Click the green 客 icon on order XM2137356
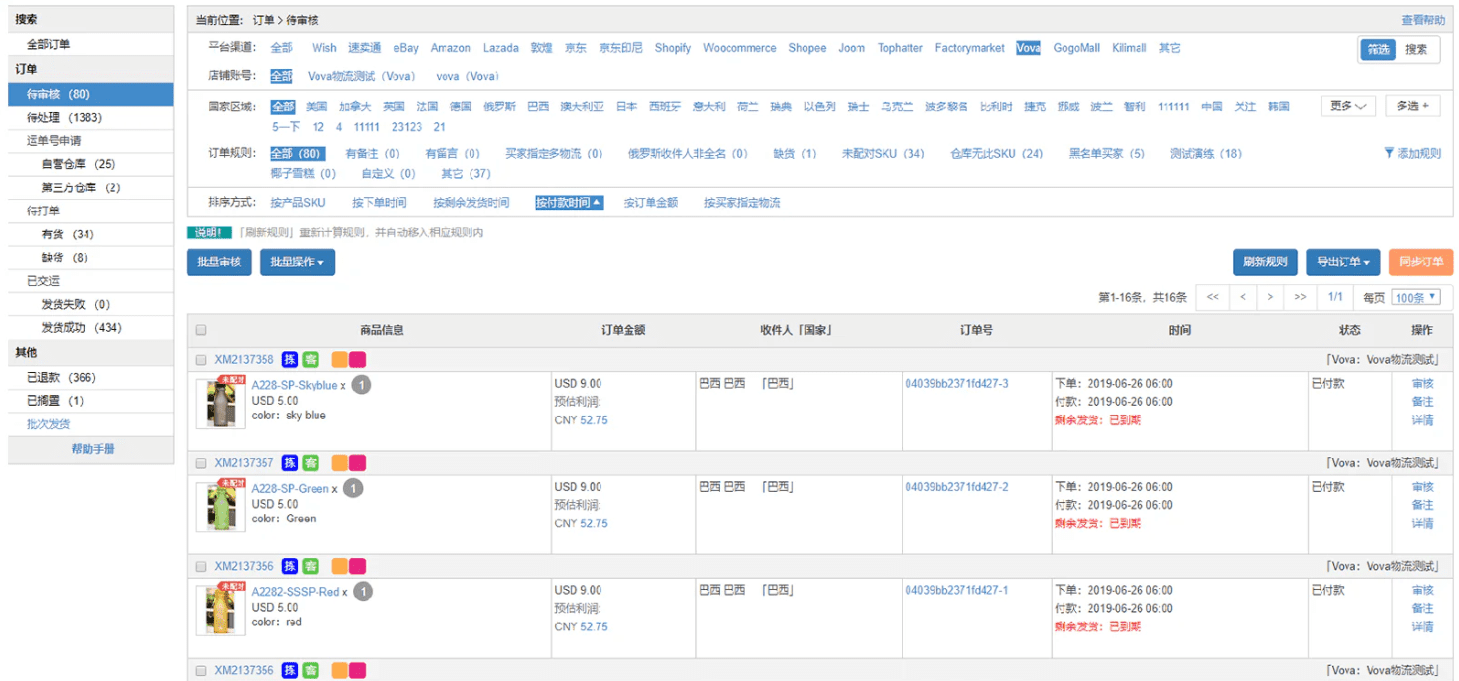This screenshot has width=1459, height=681. pyautogui.click(x=310, y=566)
